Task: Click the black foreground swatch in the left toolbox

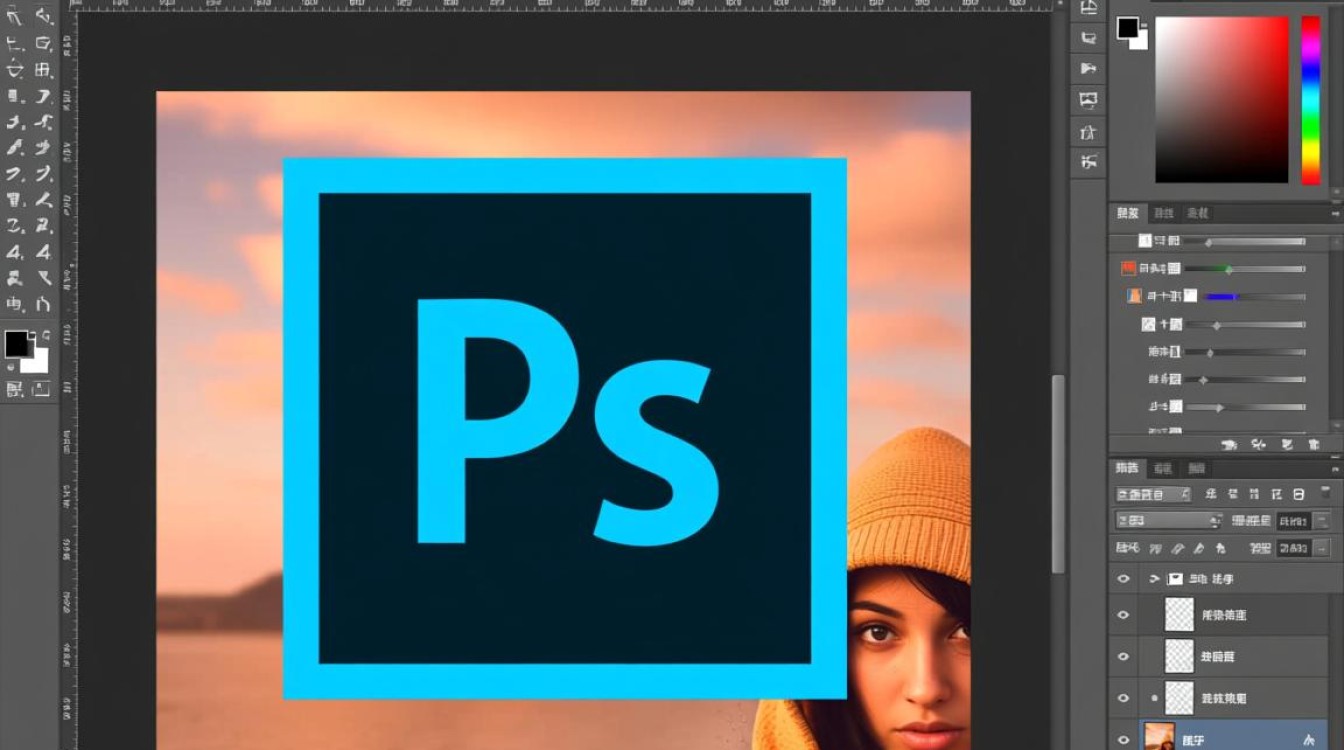Action: click(x=17, y=344)
